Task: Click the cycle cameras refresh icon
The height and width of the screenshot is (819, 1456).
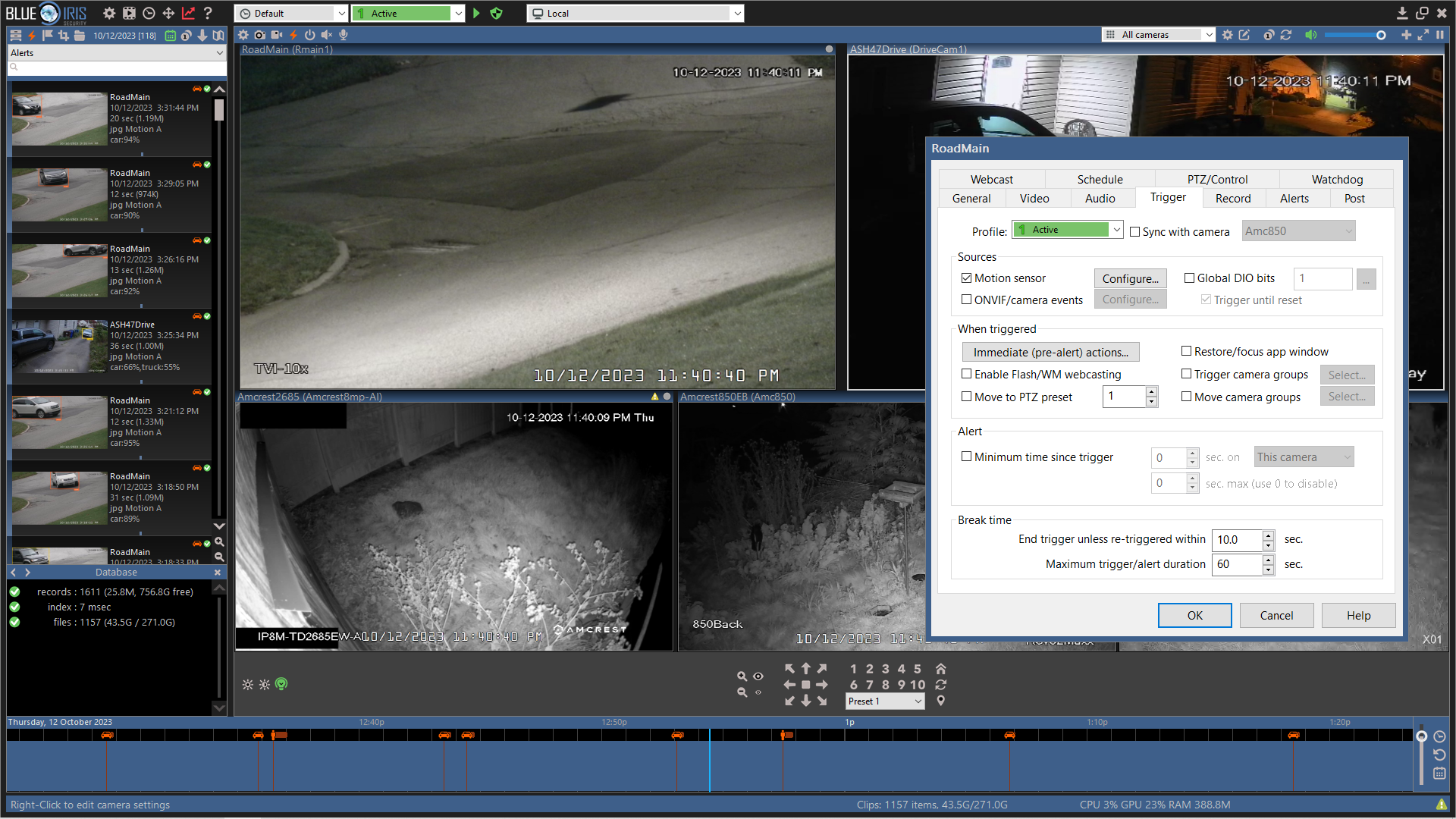Action: 1286,35
